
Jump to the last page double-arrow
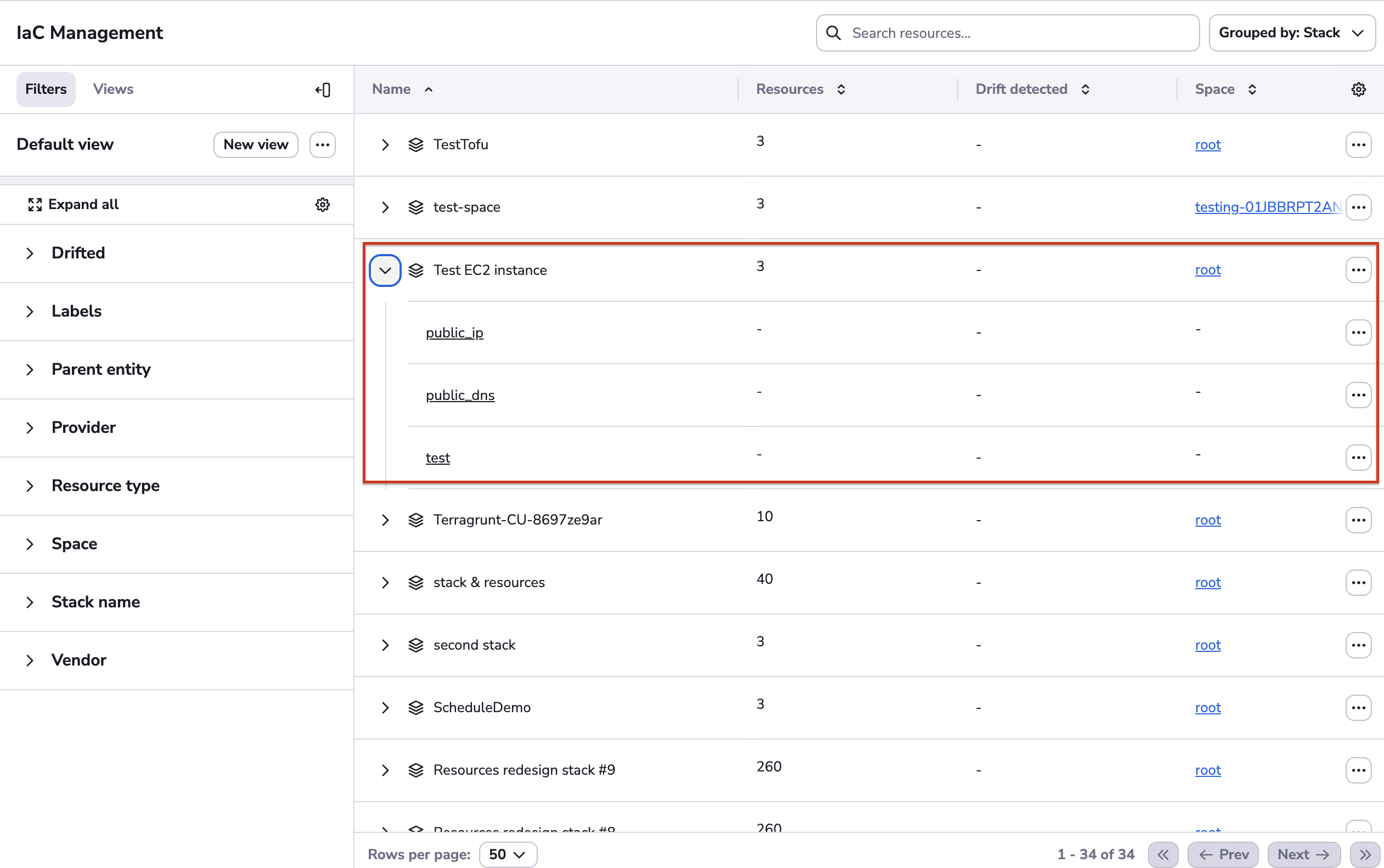(1364, 854)
